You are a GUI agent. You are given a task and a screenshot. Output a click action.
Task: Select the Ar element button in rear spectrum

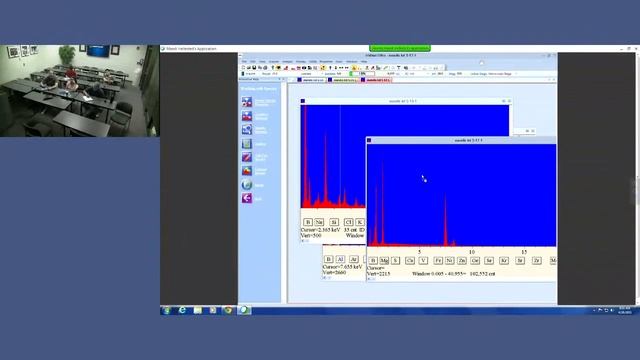354,259
